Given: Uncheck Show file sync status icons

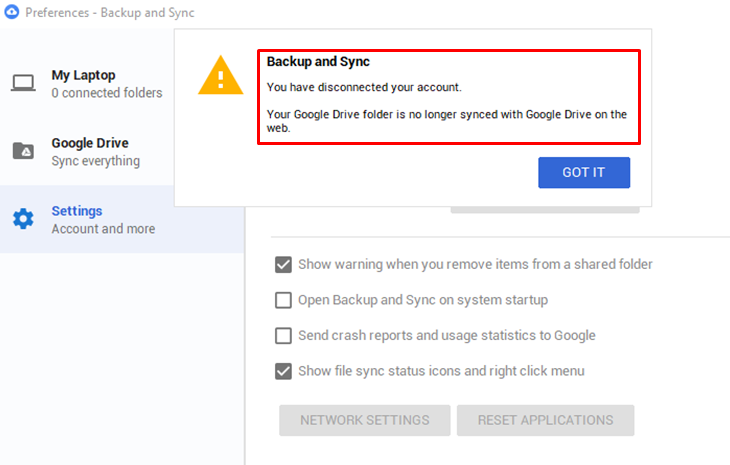Looking at the screenshot, I should (283, 371).
